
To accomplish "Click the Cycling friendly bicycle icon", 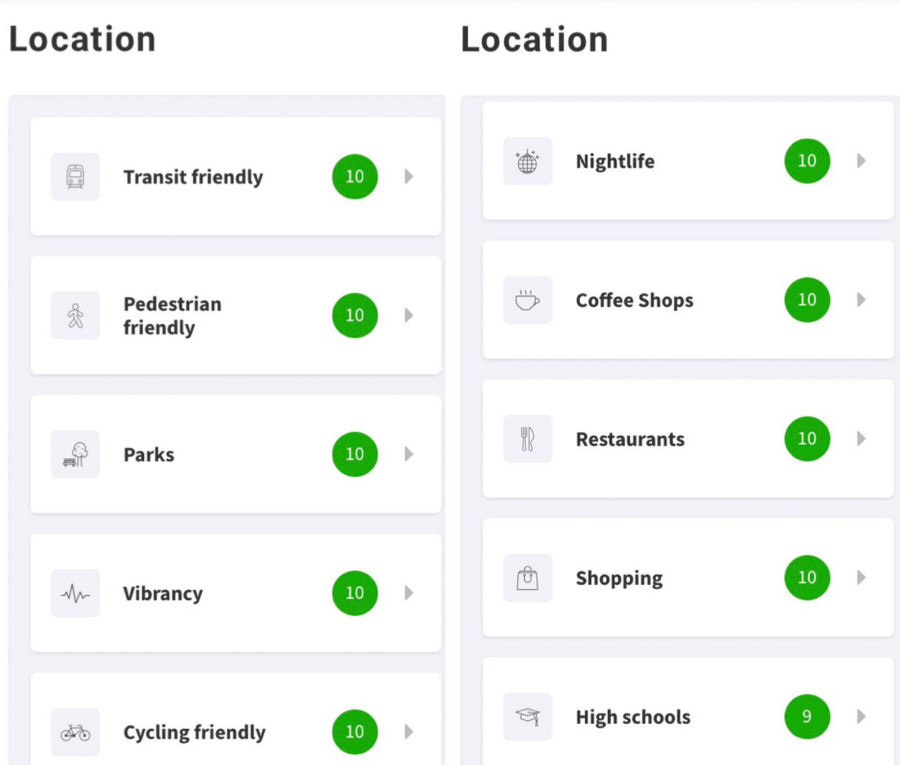I will (x=76, y=733).
